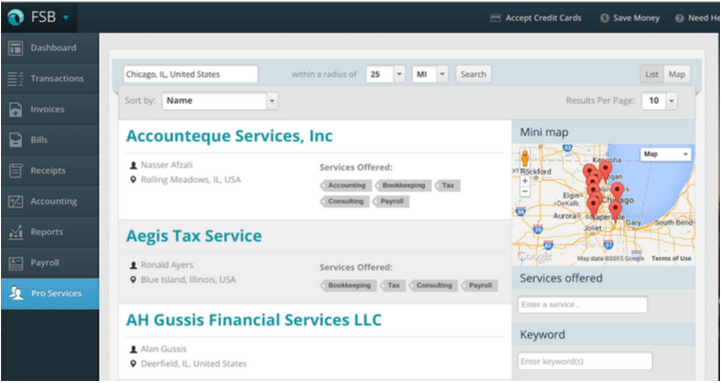
Task: Open the Results Per Page dropdown
Action: [659, 101]
